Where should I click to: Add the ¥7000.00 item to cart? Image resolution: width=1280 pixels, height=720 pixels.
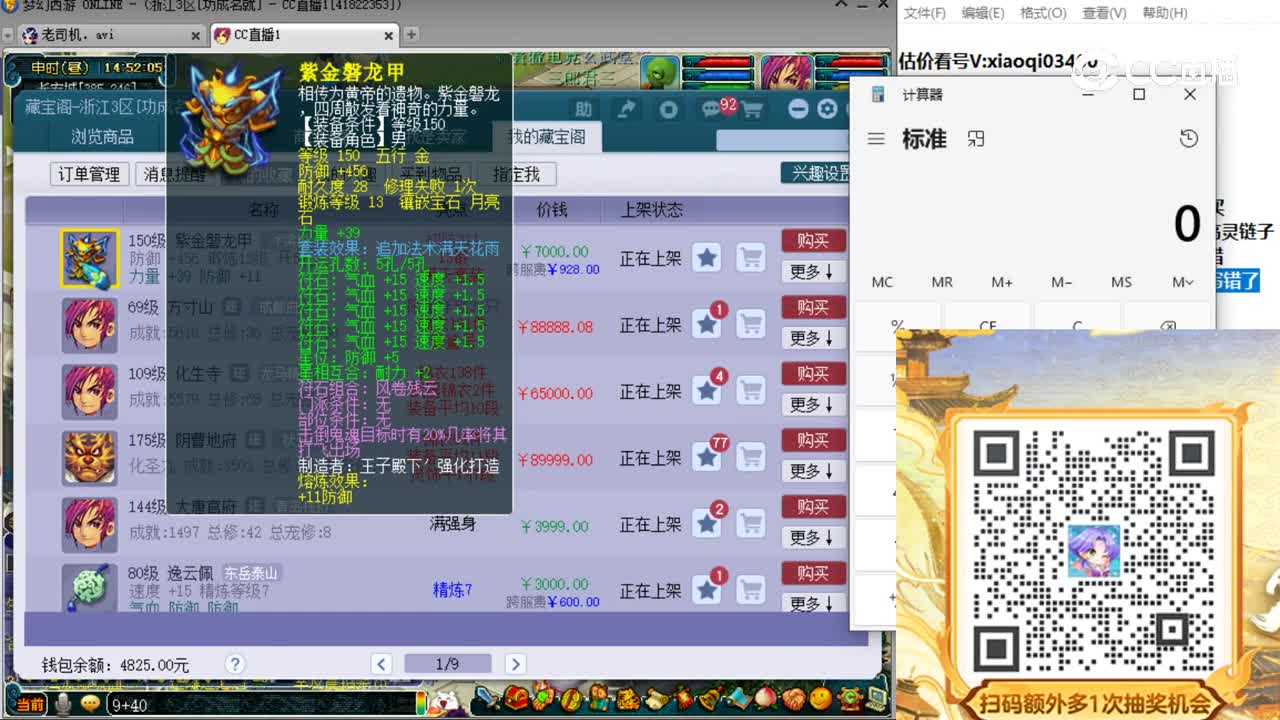pyautogui.click(x=751, y=258)
